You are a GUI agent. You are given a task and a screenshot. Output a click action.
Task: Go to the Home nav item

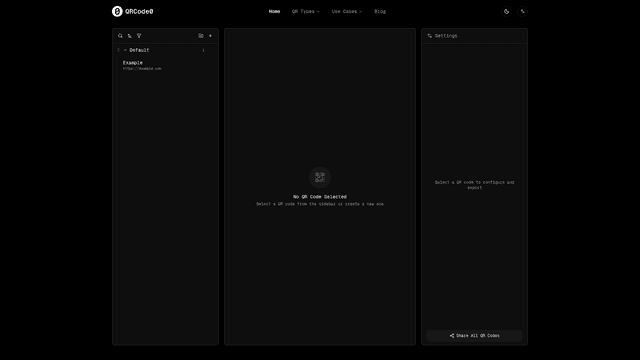tap(274, 11)
